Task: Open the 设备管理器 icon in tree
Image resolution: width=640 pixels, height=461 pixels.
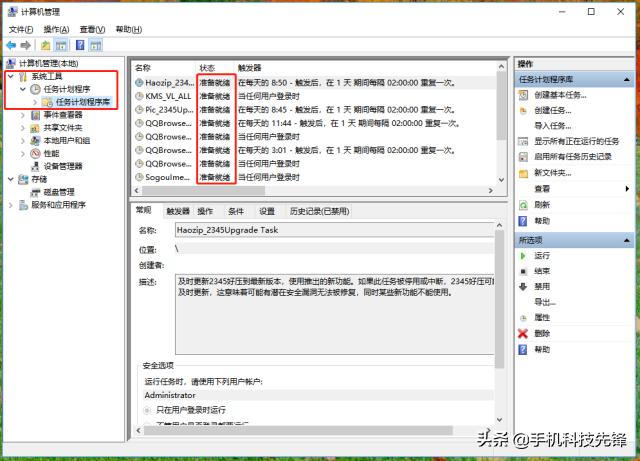Action: [36, 166]
